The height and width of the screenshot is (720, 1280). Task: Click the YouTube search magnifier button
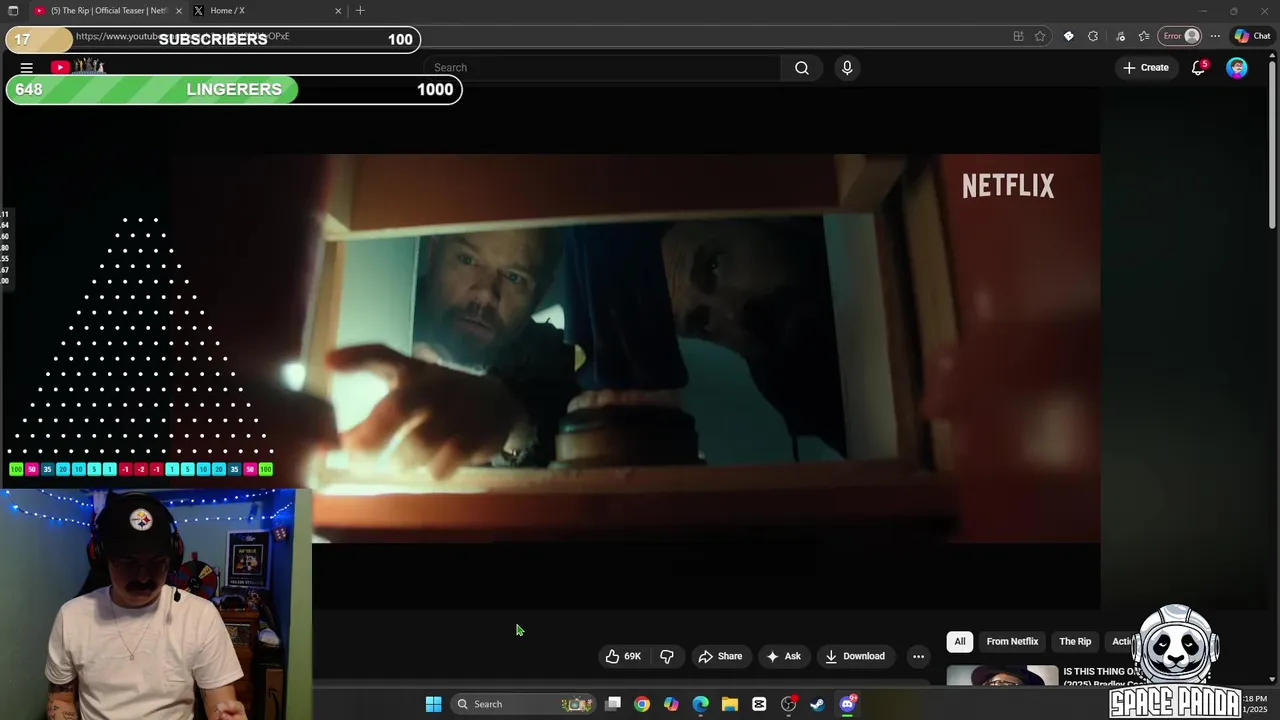802,68
